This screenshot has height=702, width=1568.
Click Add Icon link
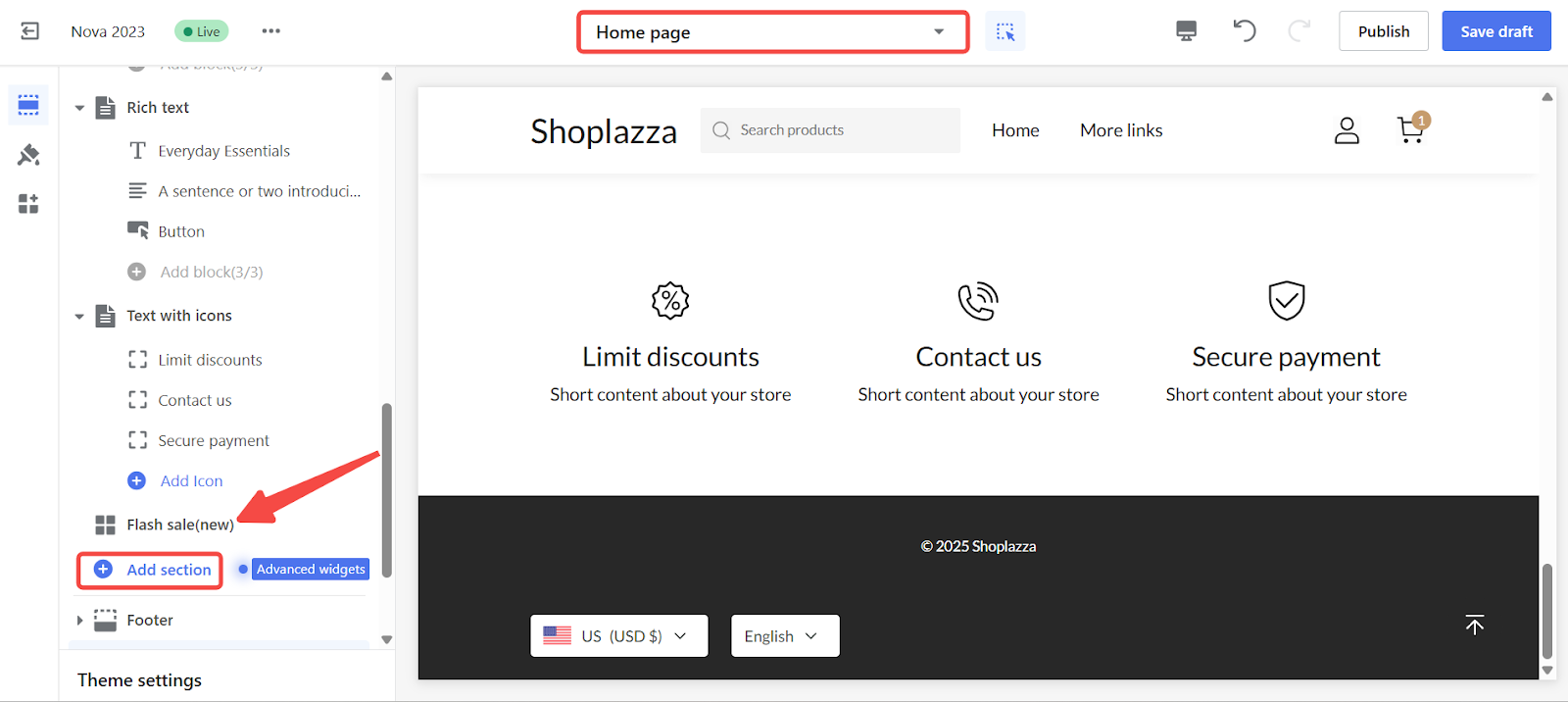pyautogui.click(x=191, y=480)
